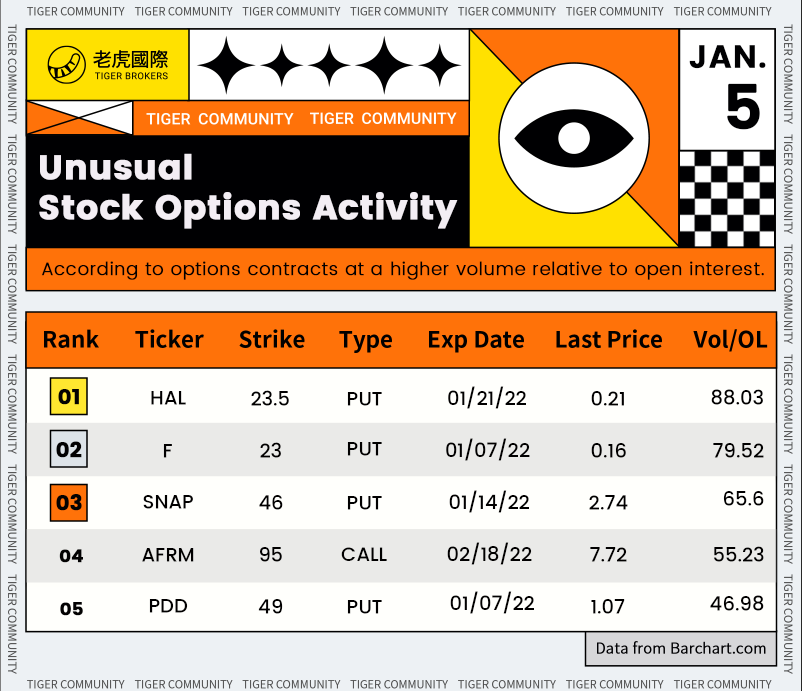802x691 pixels.
Task: Click the Unusual Stock Options Activity title
Action: [x=247, y=188]
